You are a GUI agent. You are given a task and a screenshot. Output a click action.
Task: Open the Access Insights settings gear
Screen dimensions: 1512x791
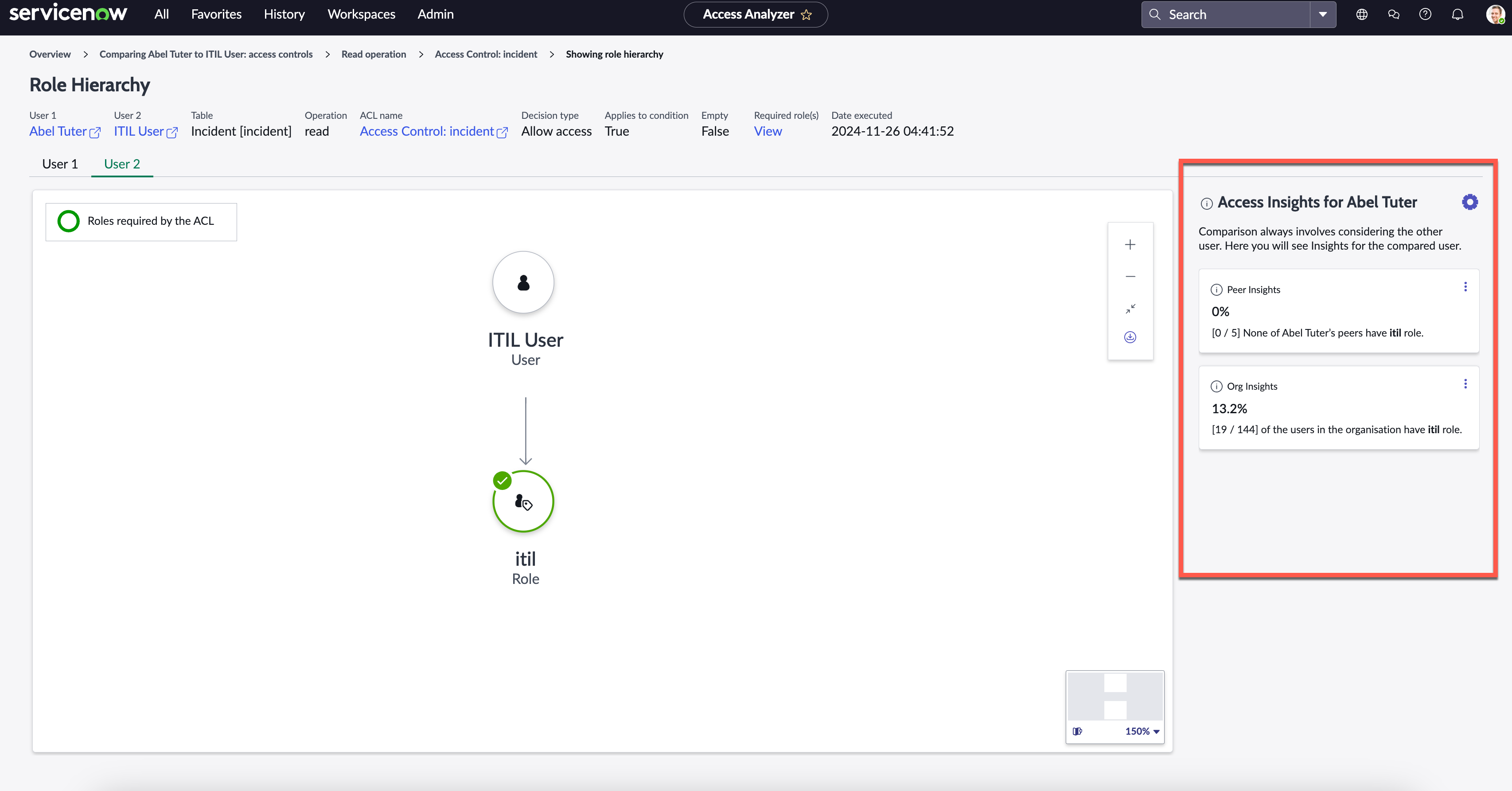1469,203
